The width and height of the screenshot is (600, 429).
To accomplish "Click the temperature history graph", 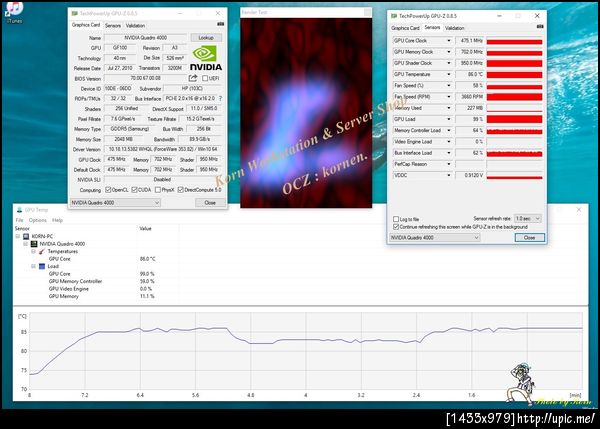I will [306, 351].
